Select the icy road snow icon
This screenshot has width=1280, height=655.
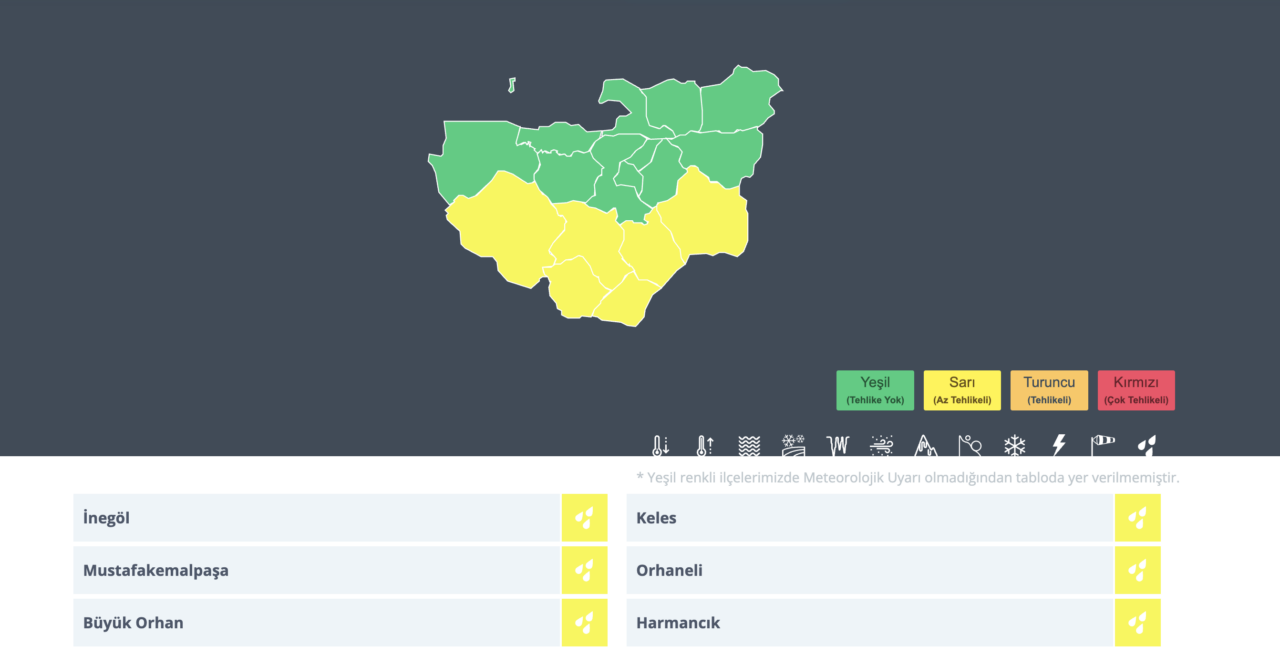[x=793, y=445]
